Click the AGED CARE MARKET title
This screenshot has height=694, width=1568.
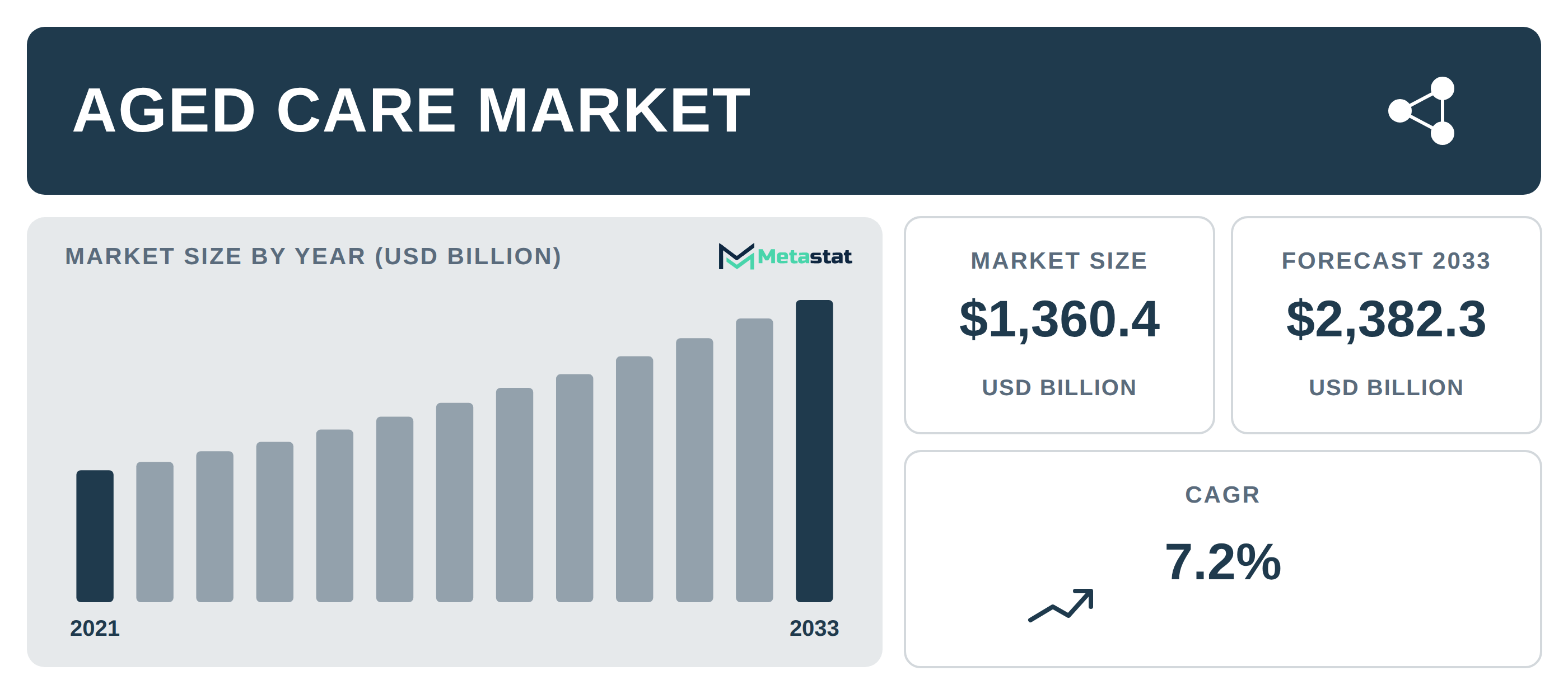412,111
